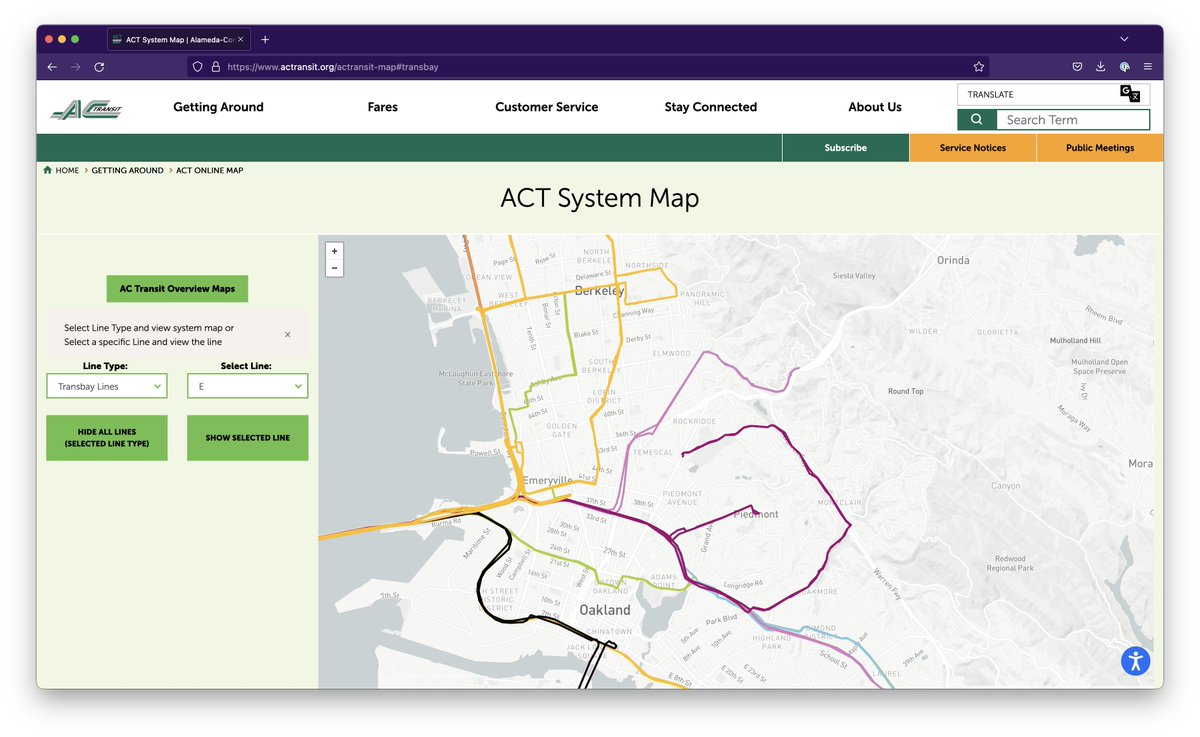Open Public Meetings
1200x737 pixels.
point(1100,148)
